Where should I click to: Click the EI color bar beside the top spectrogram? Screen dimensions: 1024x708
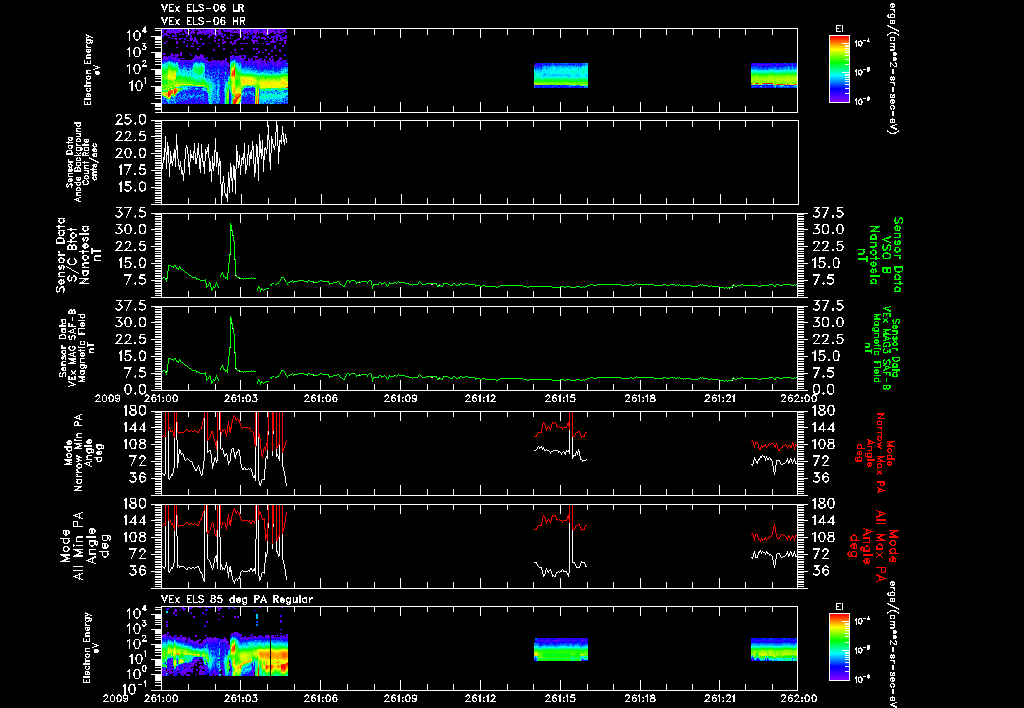coord(839,69)
